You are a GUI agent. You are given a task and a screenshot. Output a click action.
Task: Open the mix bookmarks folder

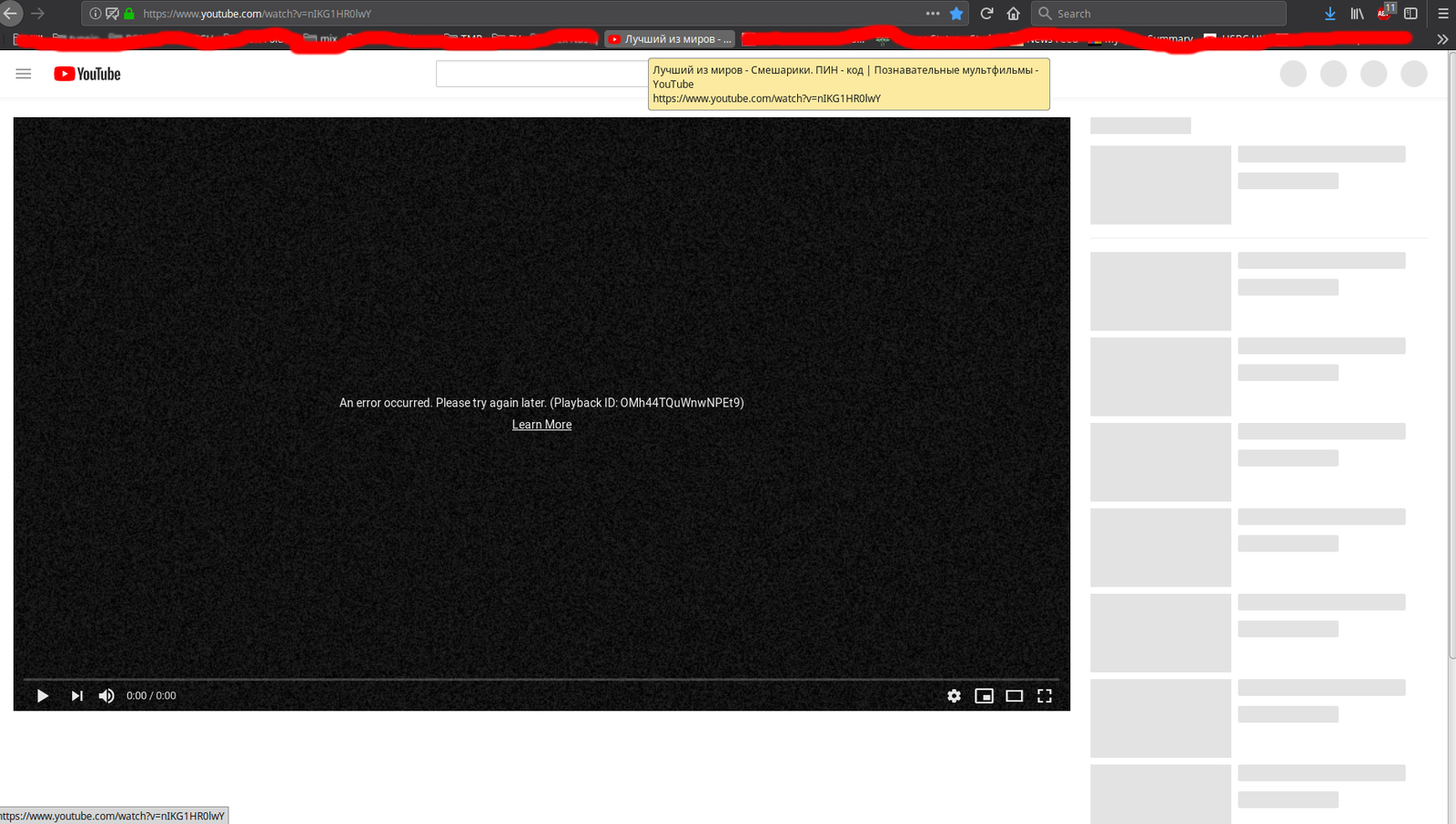tap(320, 39)
